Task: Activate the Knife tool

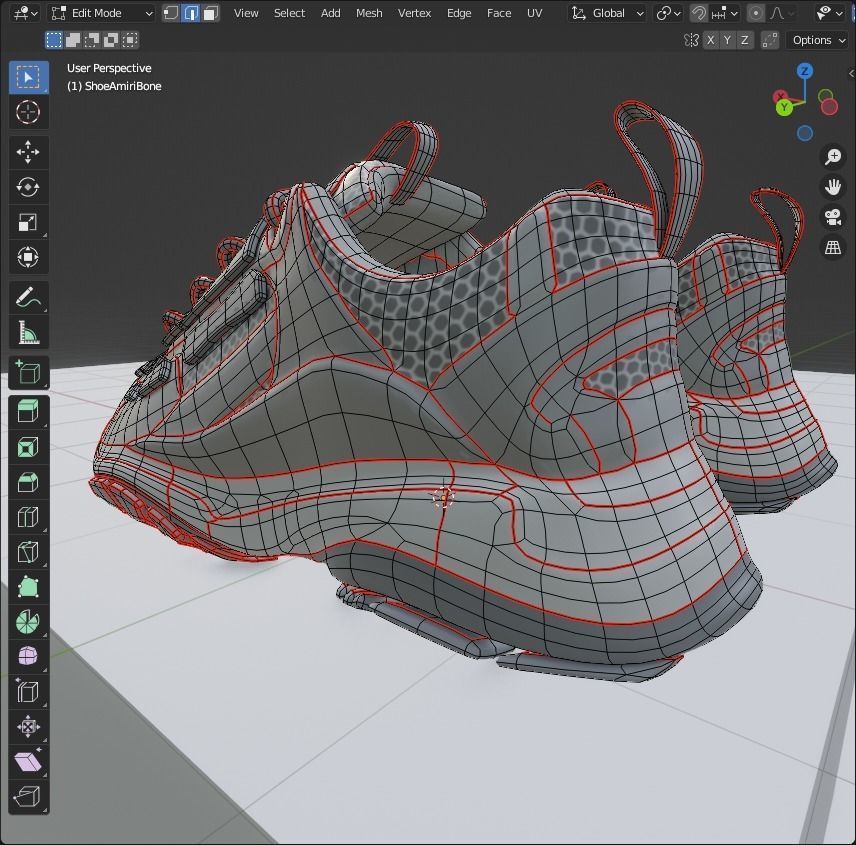Action: tap(28, 551)
